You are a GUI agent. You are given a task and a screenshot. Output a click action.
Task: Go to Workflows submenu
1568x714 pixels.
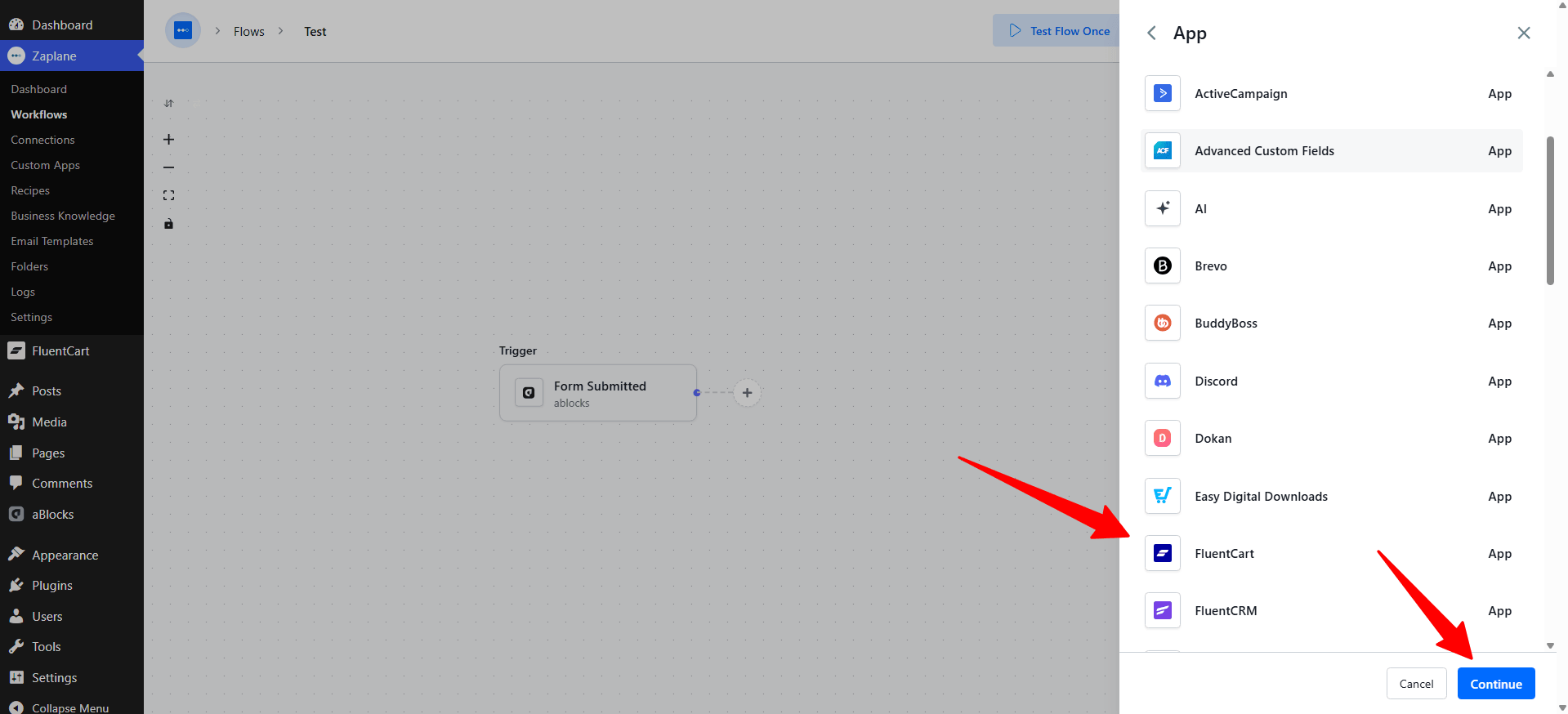(39, 114)
